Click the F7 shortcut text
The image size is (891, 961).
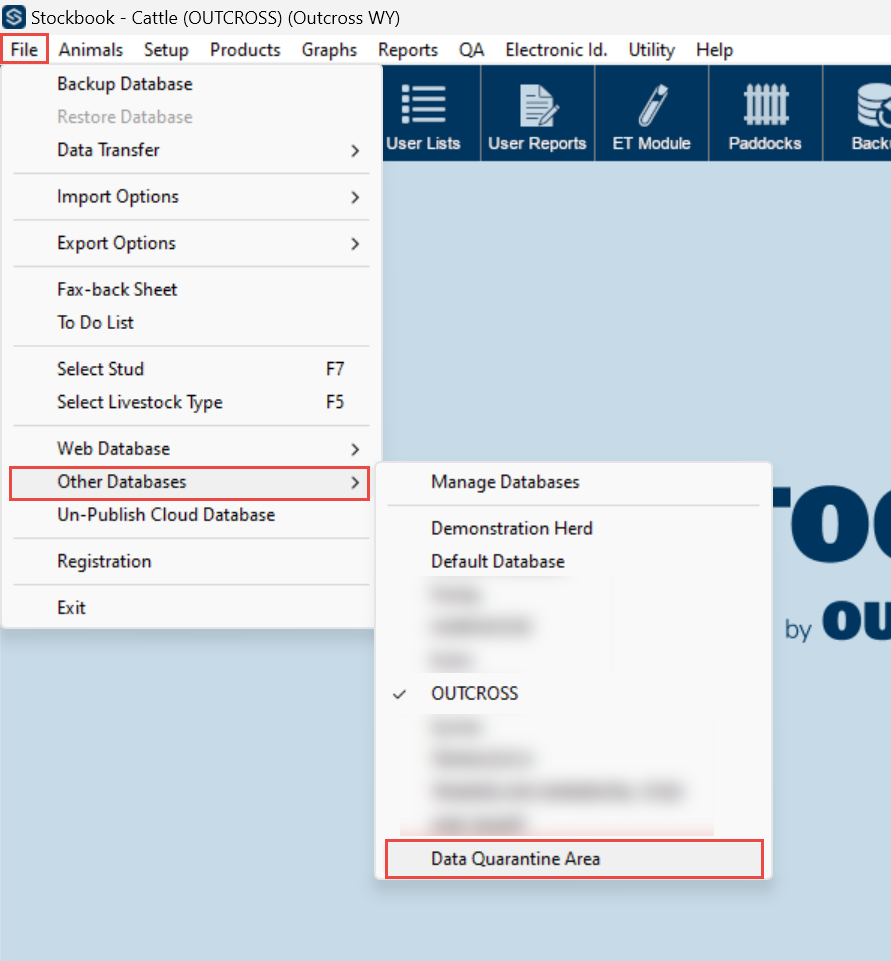[x=335, y=369]
